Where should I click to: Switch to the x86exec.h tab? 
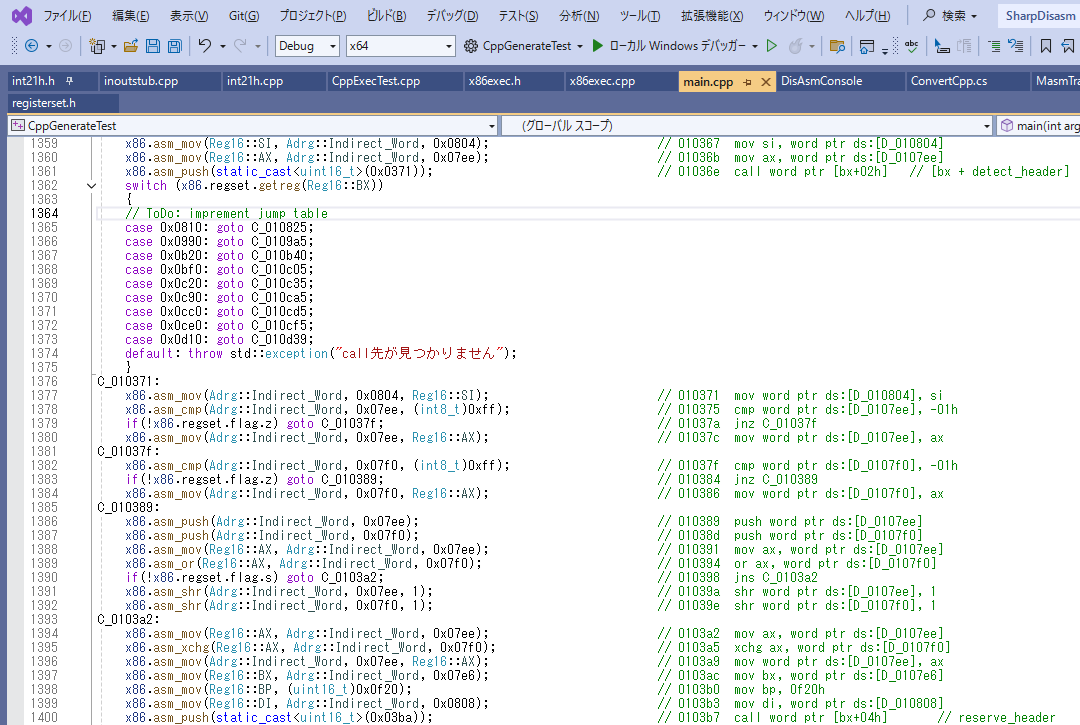click(514, 81)
